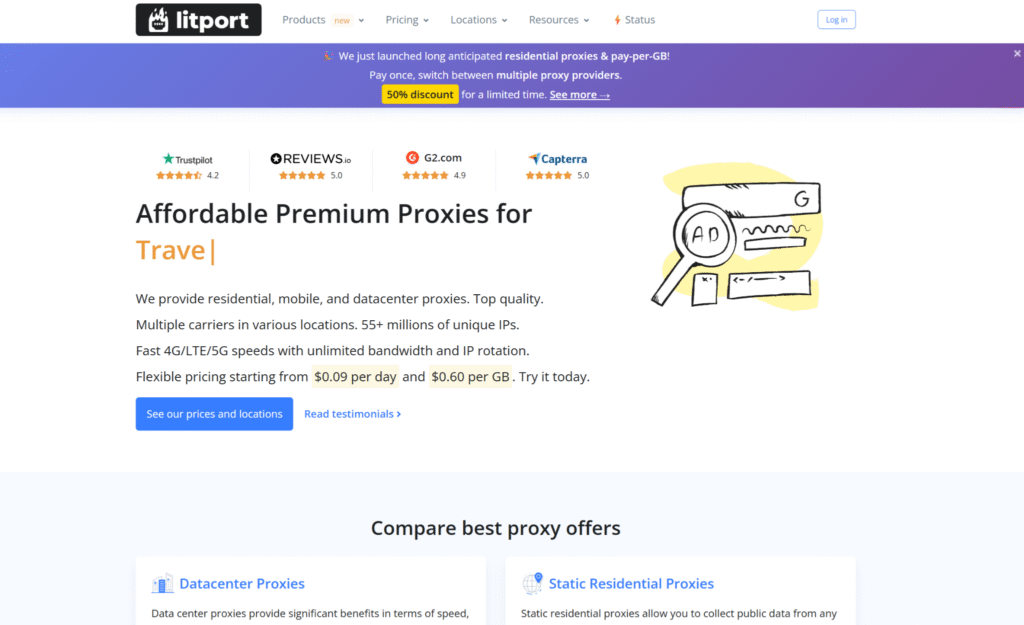Click the REVIEWS.io rating logo
The height and width of the screenshot is (625, 1024).
[310, 158]
